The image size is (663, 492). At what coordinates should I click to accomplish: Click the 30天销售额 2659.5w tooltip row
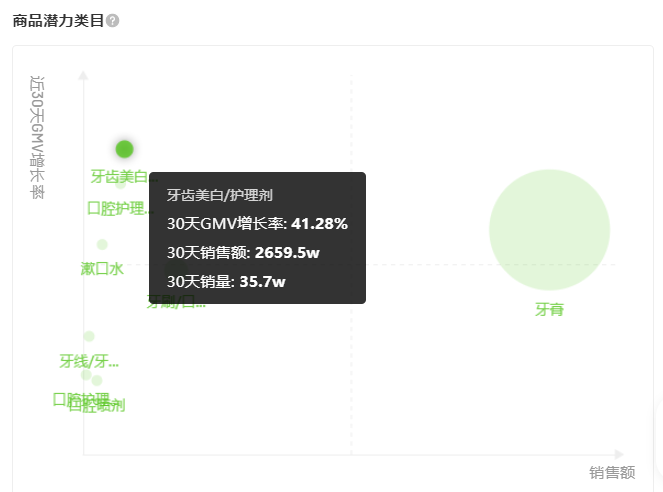click(257, 252)
